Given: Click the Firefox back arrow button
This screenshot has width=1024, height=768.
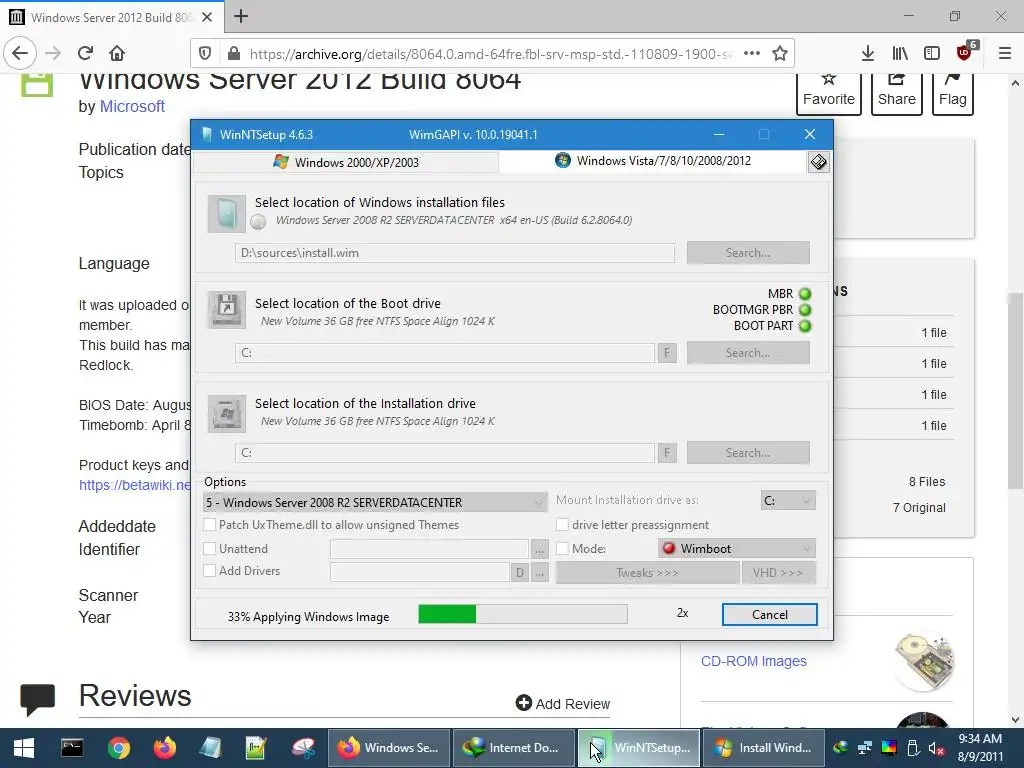Looking at the screenshot, I should tap(20, 53).
